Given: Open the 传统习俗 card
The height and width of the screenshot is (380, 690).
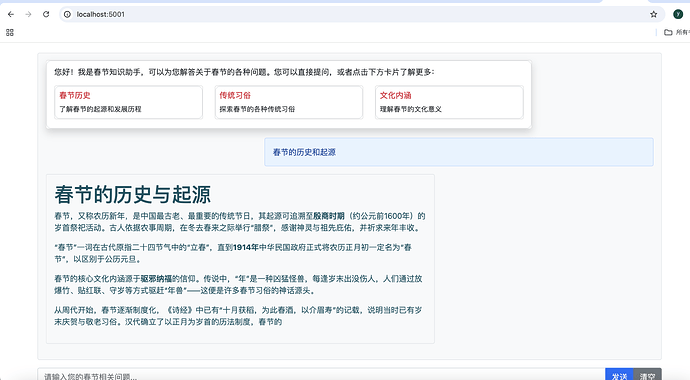Looking at the screenshot, I should pyautogui.click(x=289, y=102).
